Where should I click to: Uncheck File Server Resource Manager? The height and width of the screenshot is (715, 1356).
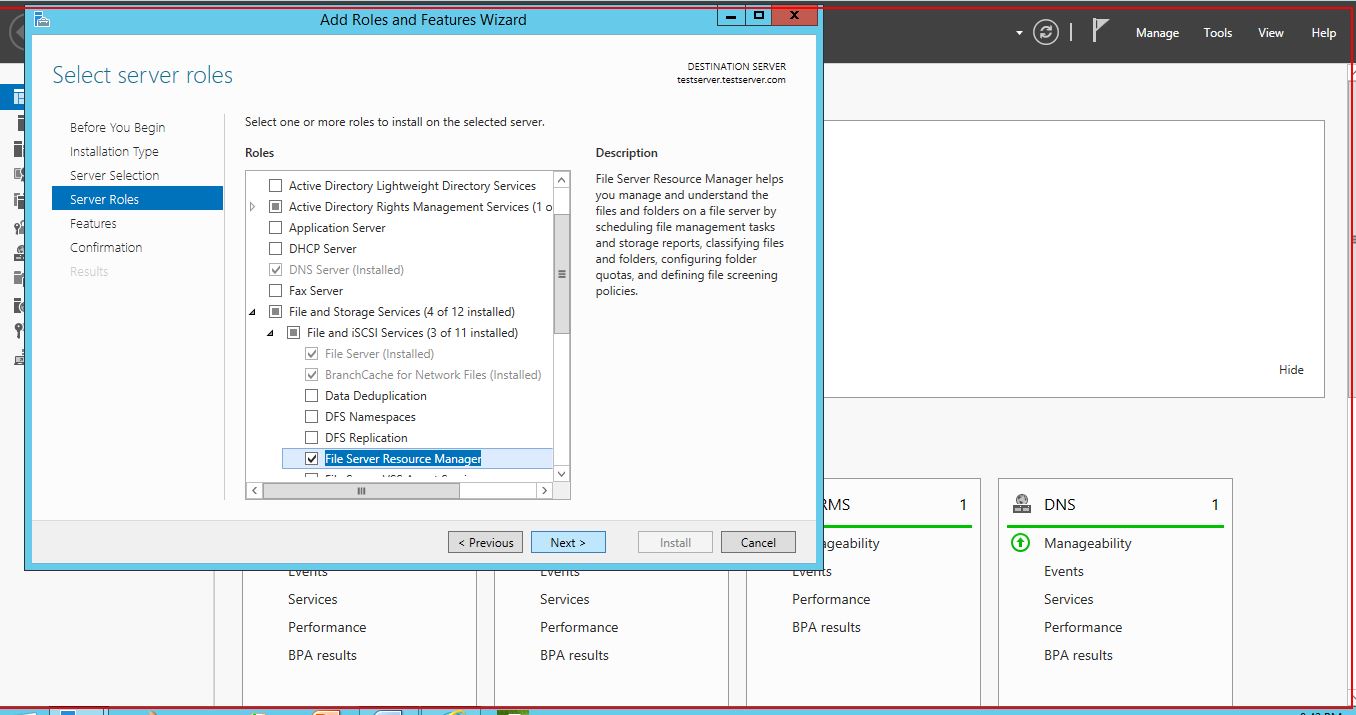[312, 459]
